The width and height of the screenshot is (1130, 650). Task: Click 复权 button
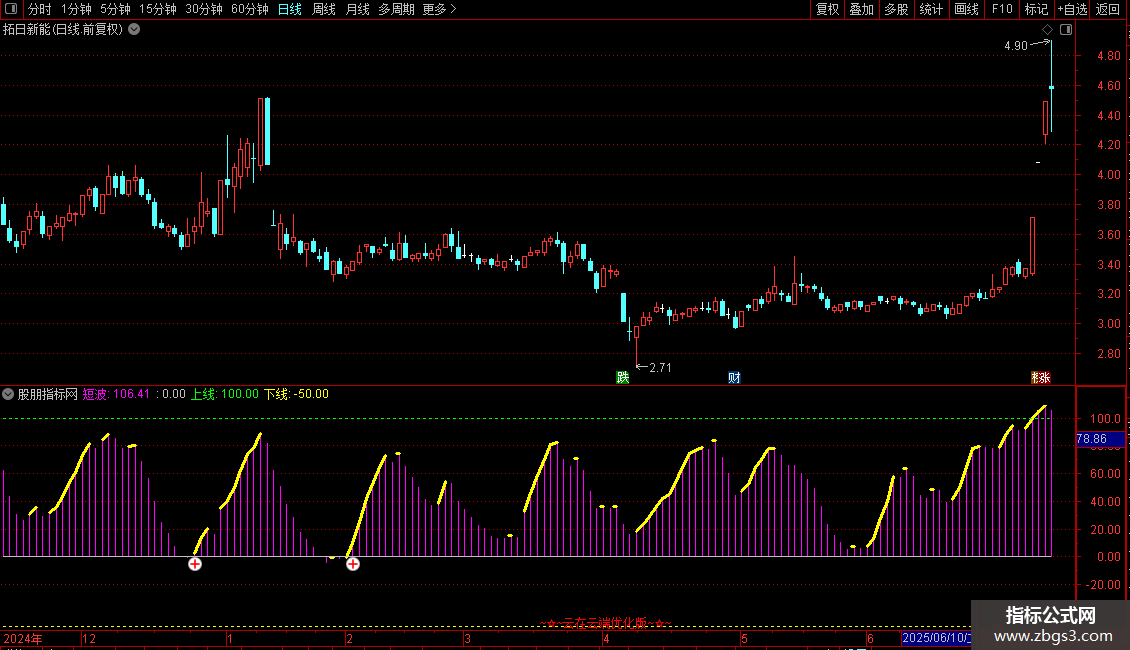coord(827,9)
